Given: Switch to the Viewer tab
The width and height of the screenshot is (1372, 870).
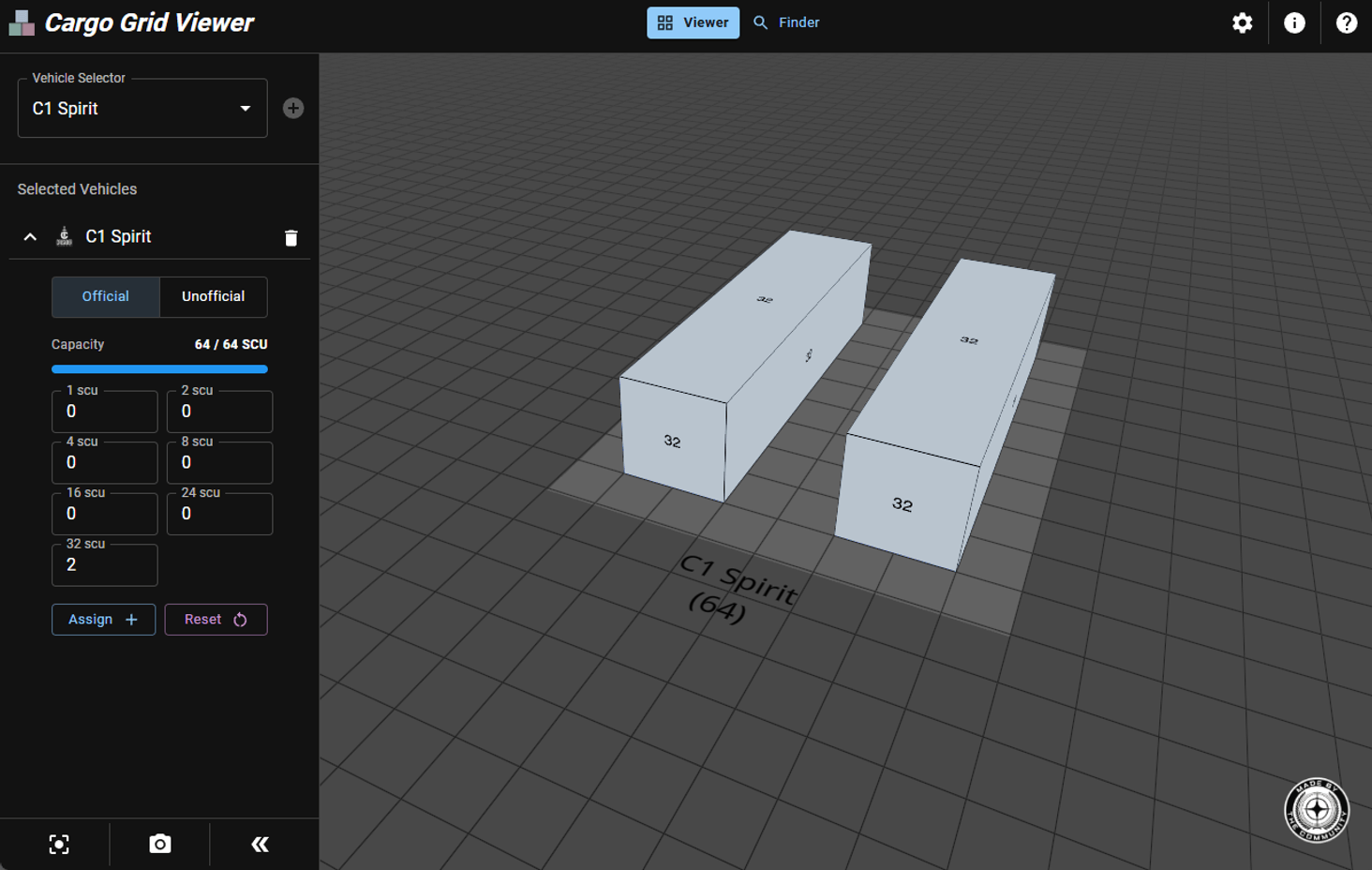Looking at the screenshot, I should coord(693,22).
